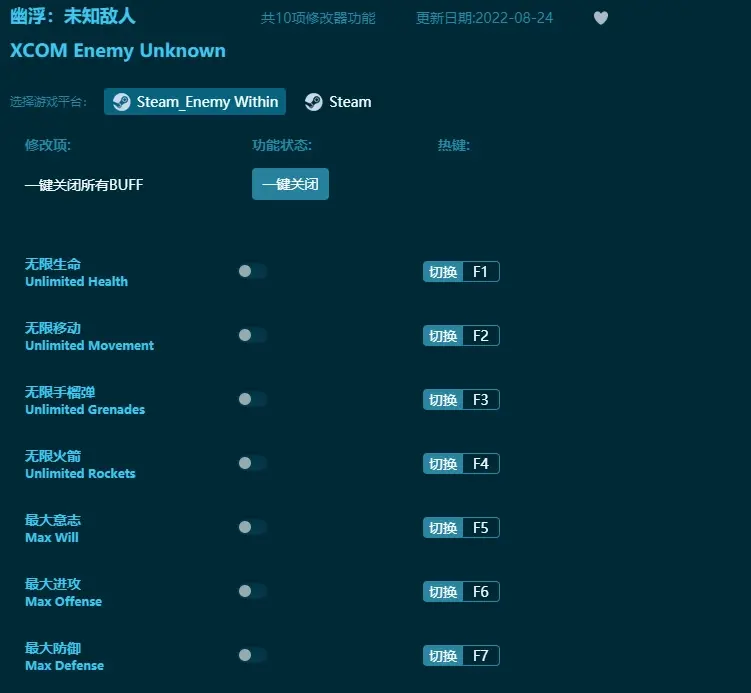
Task: Enable Max Will toggle
Action: coord(252,527)
